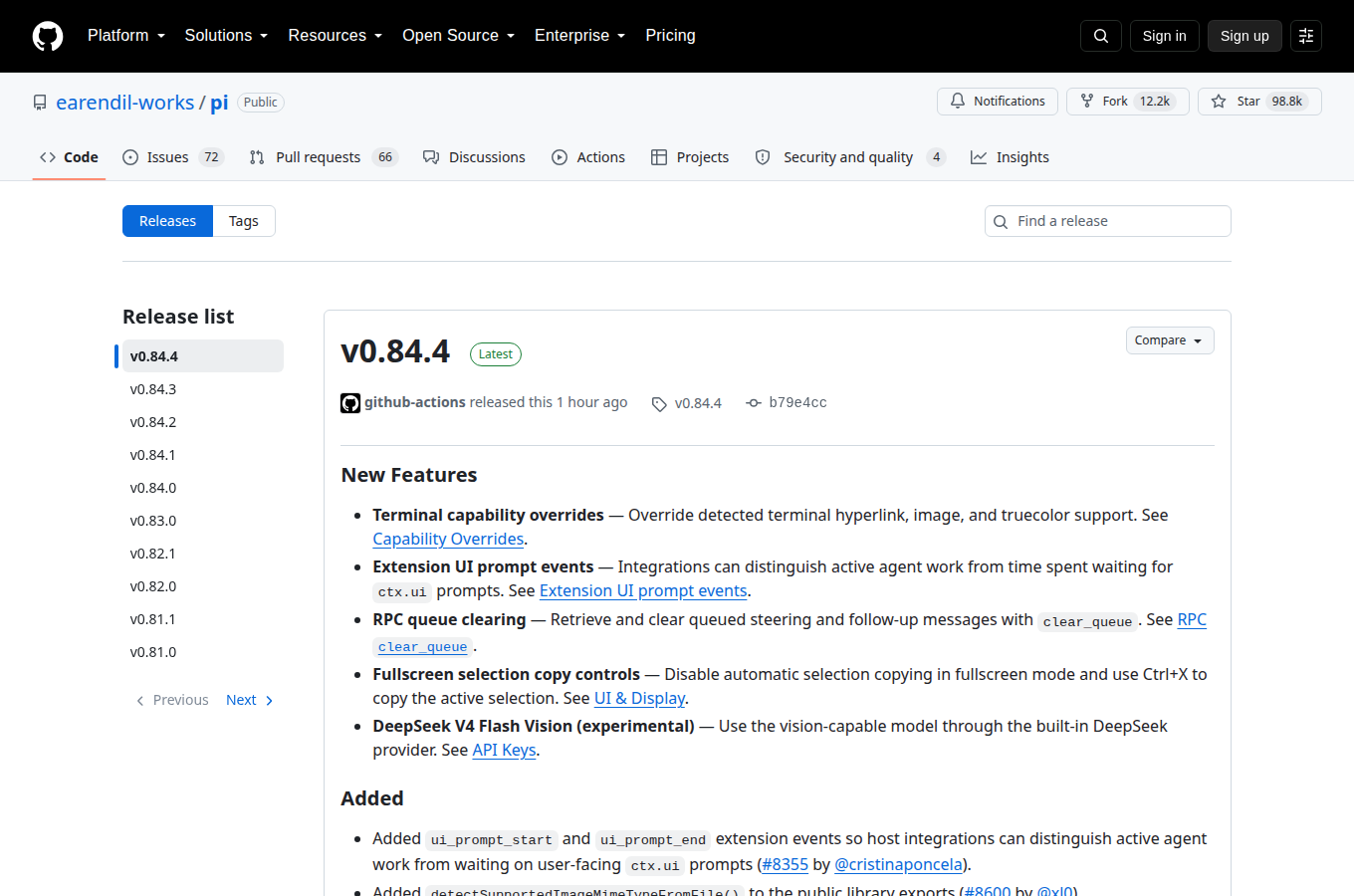Image resolution: width=1354 pixels, height=896 pixels.
Task: Expand the Platform menu
Action: tap(126, 36)
